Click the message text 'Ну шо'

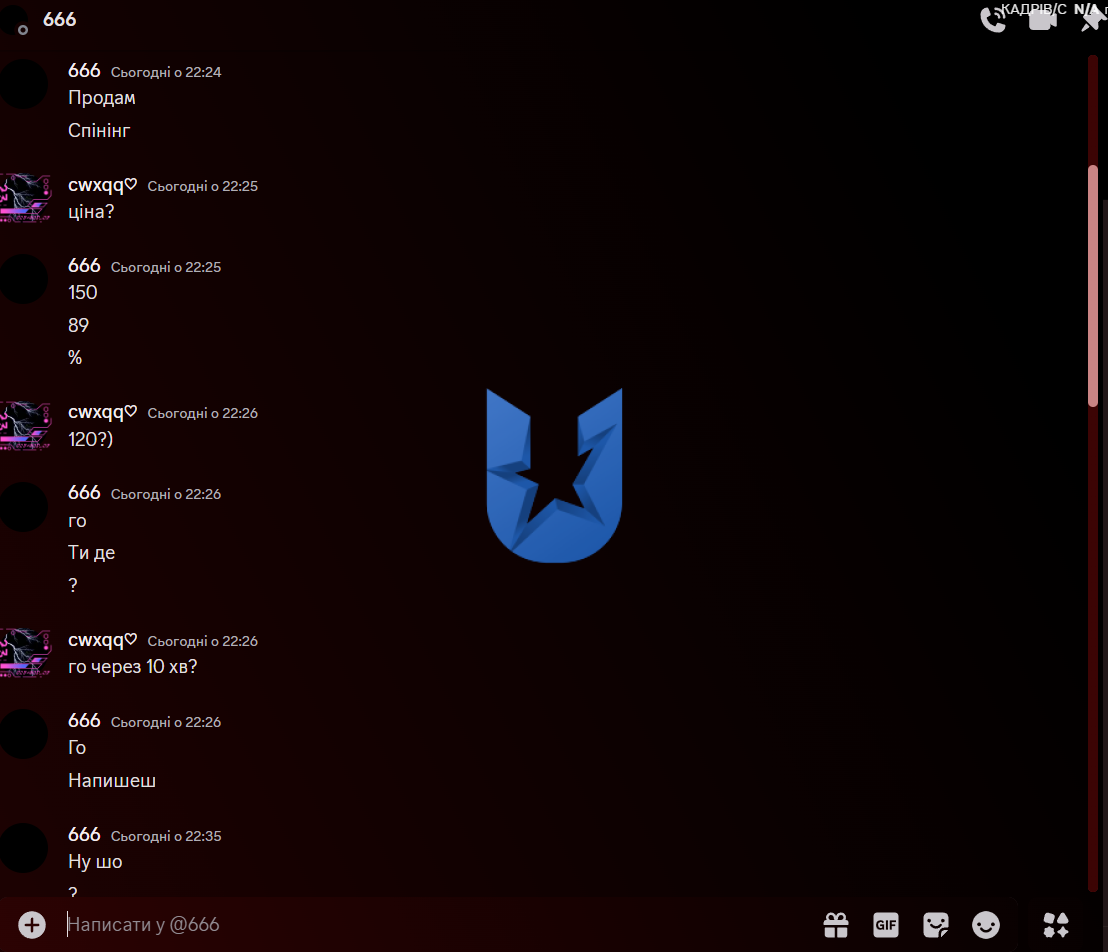pyautogui.click(x=95, y=862)
